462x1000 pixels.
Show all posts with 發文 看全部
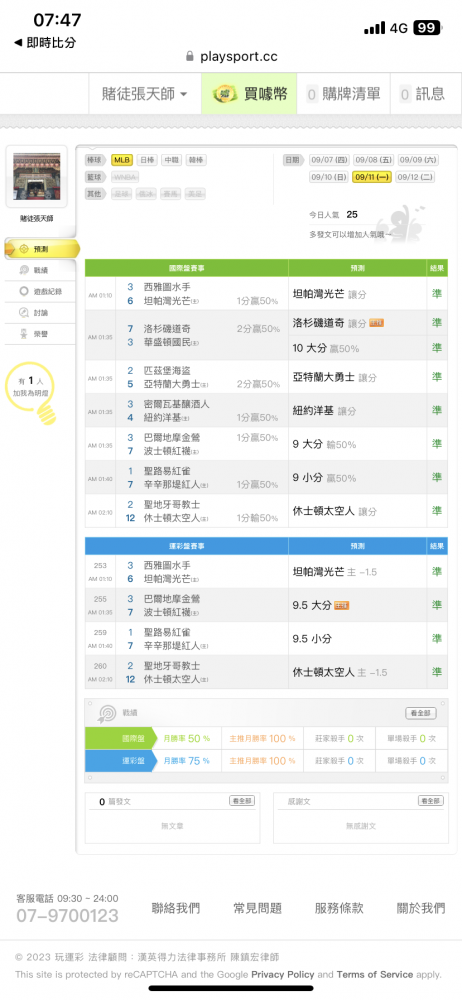[x=242, y=800]
